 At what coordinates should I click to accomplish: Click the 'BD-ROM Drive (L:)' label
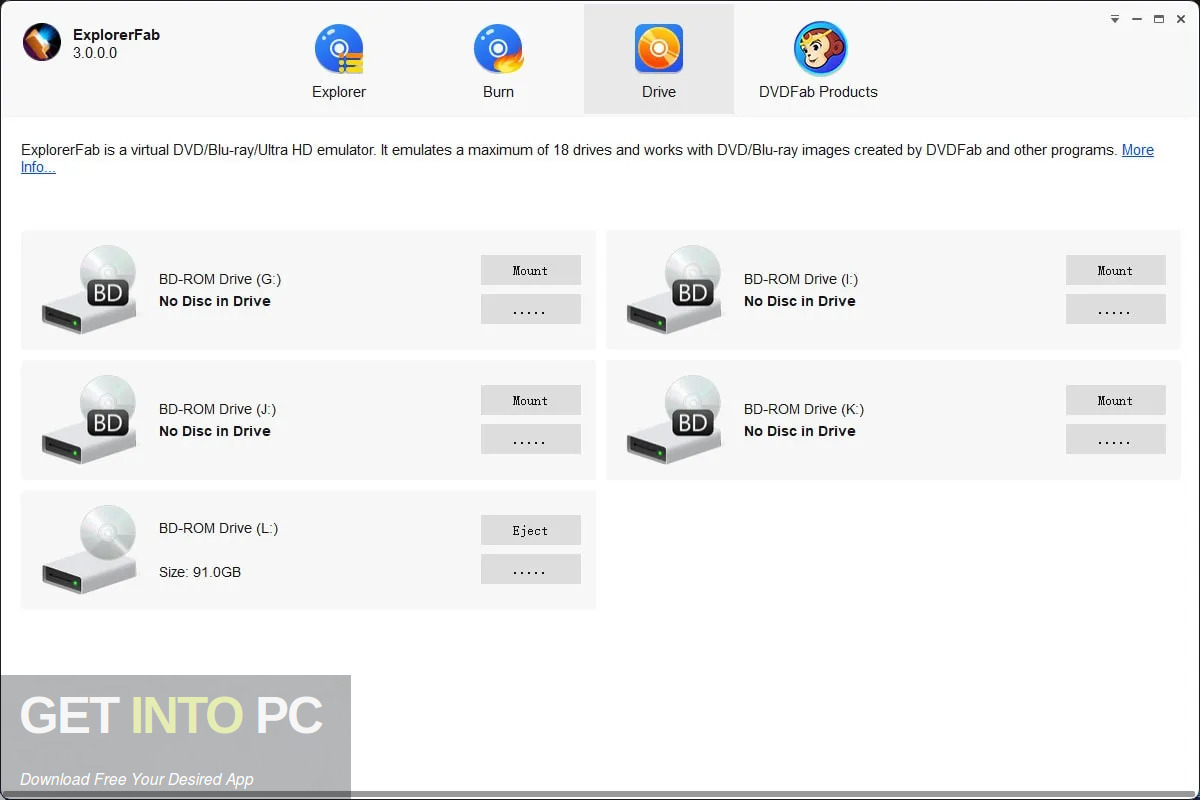click(218, 528)
